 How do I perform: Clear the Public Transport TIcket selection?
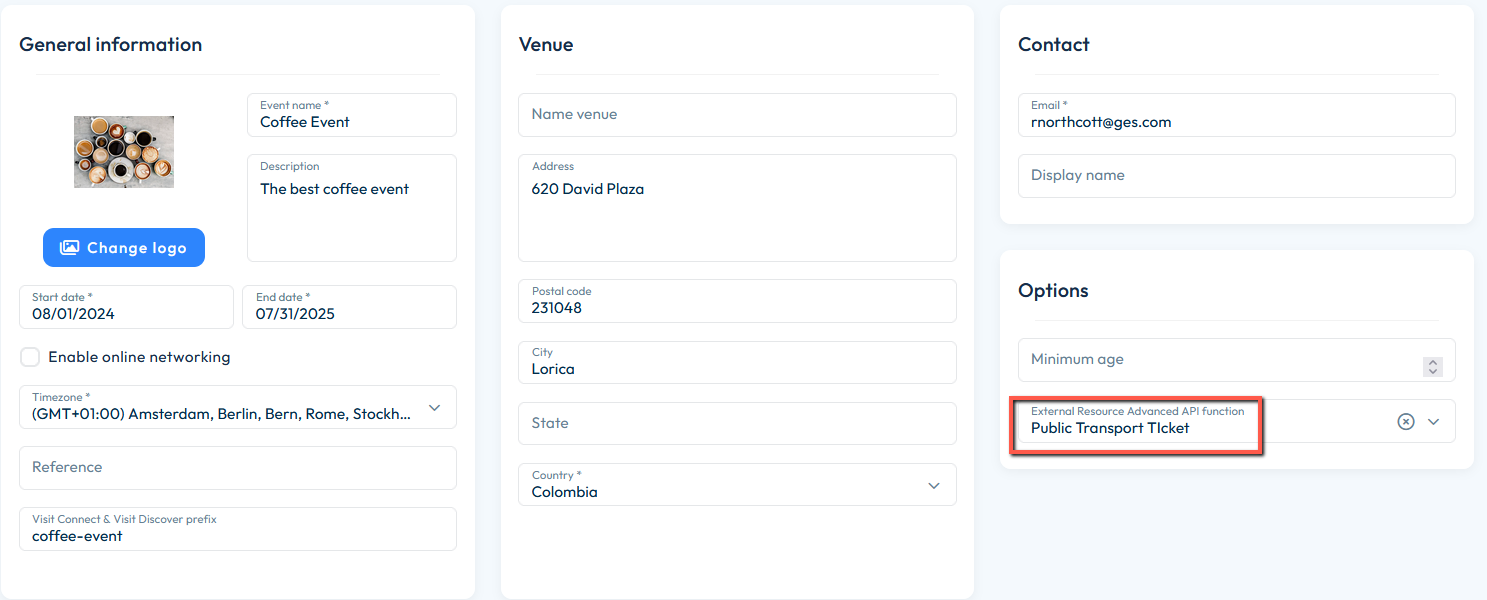1405,421
